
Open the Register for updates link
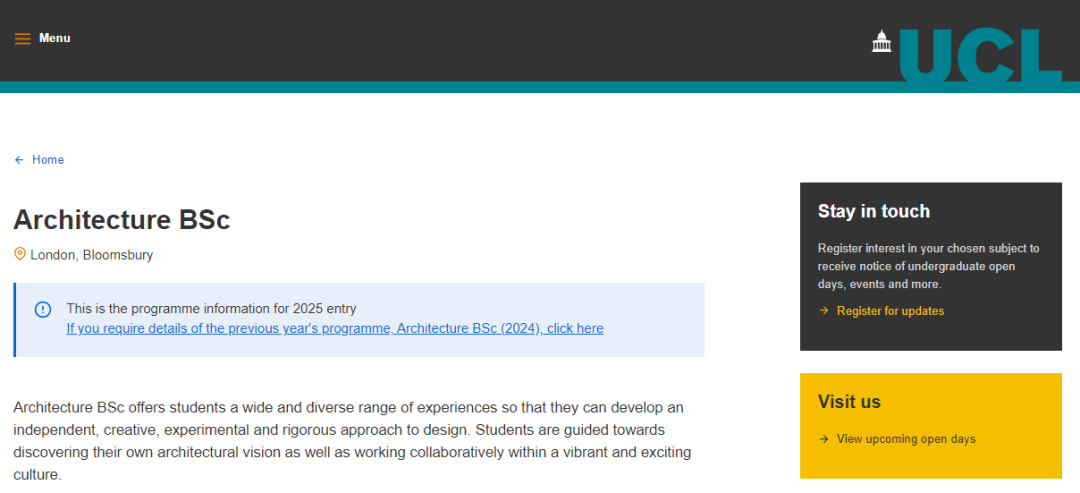point(890,311)
